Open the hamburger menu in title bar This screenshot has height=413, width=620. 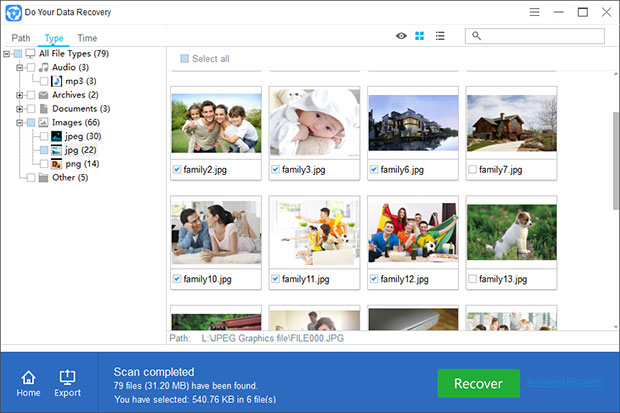[535, 12]
